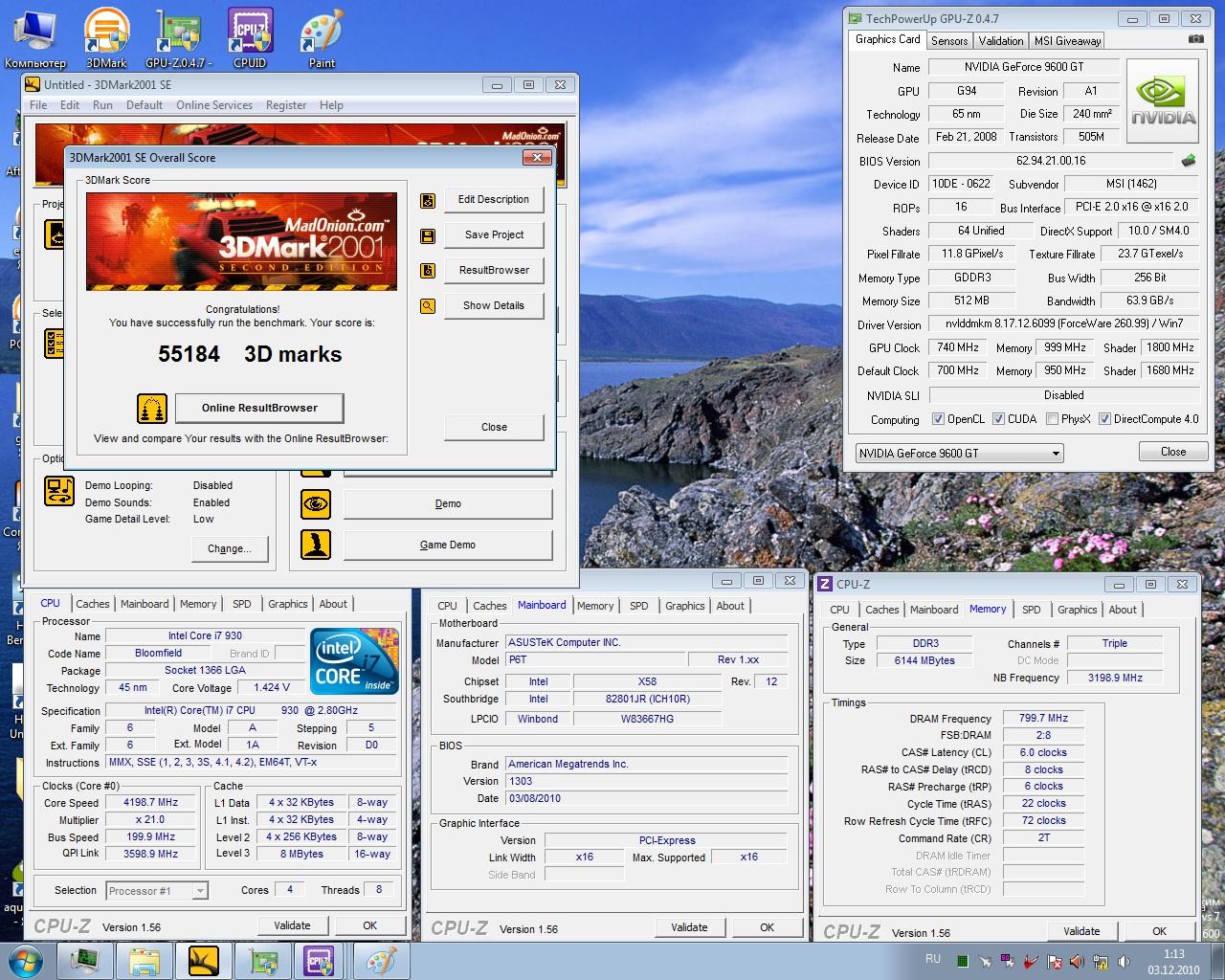Click the Game Demo joystick icon

(316, 545)
